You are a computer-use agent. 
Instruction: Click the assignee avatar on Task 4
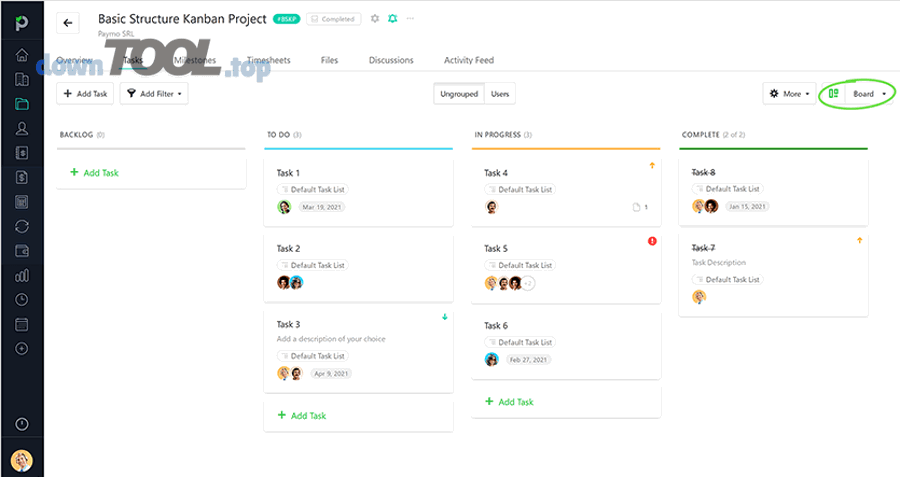[491, 207]
